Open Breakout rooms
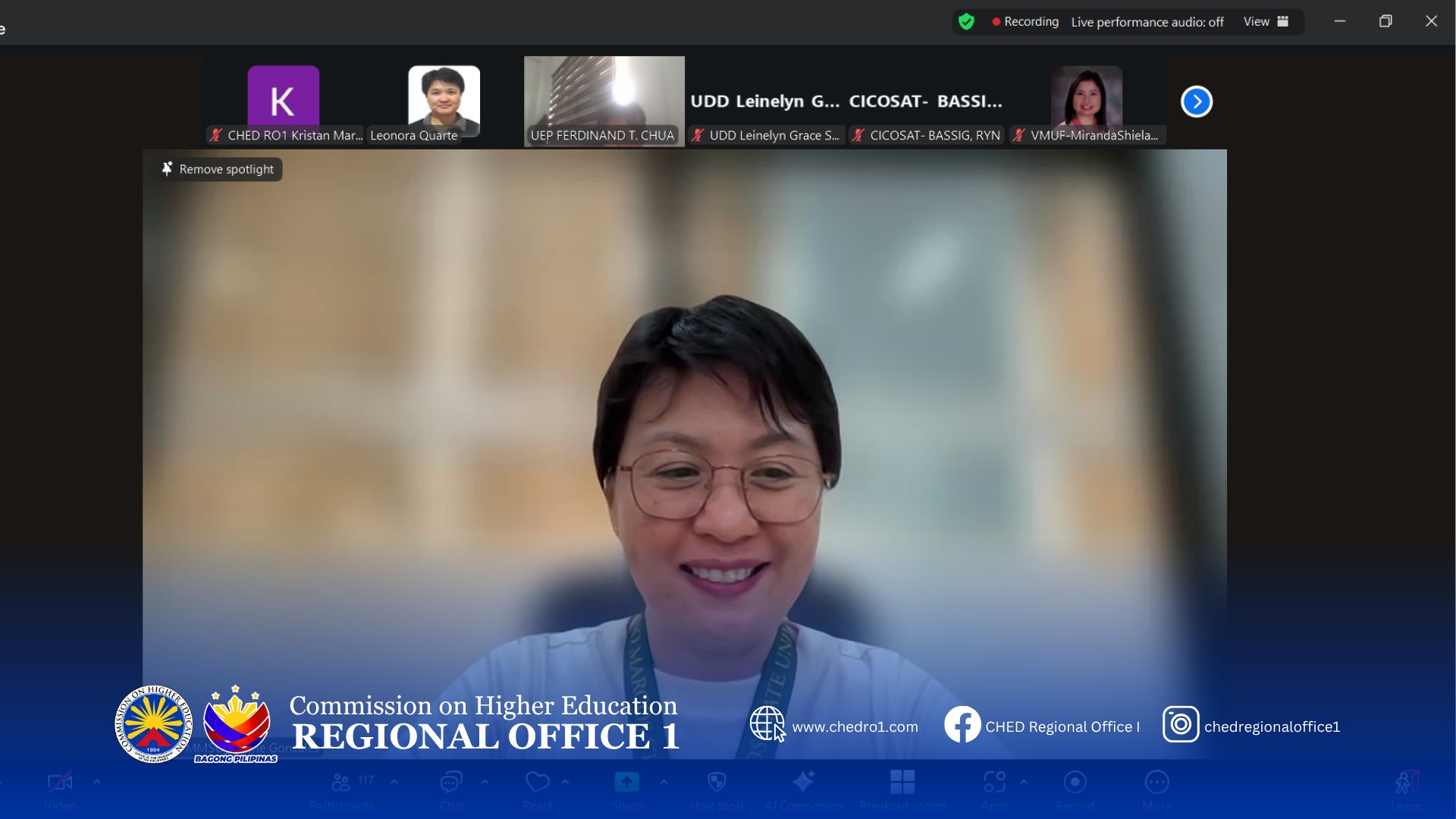1456x819 pixels. [x=902, y=783]
